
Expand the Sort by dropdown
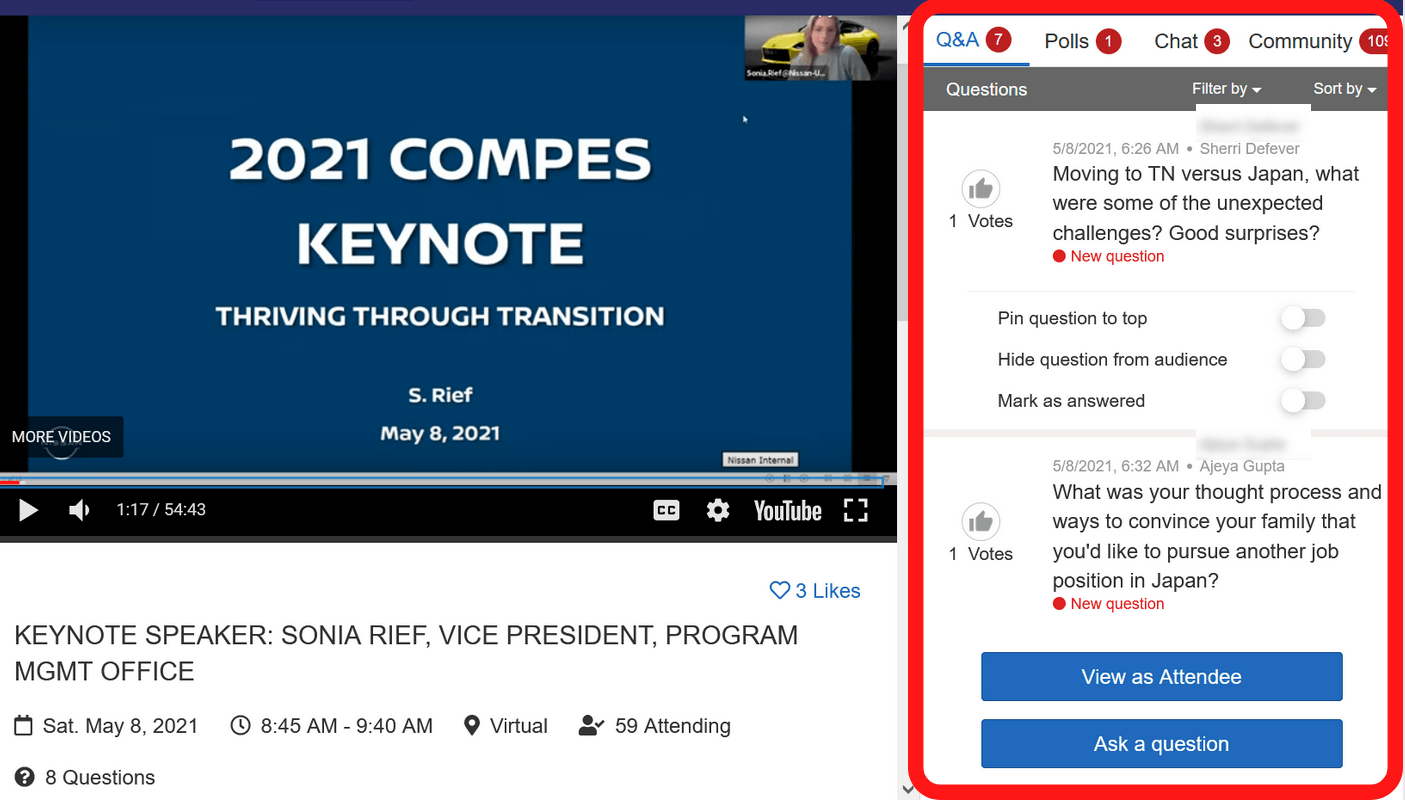click(x=1344, y=89)
